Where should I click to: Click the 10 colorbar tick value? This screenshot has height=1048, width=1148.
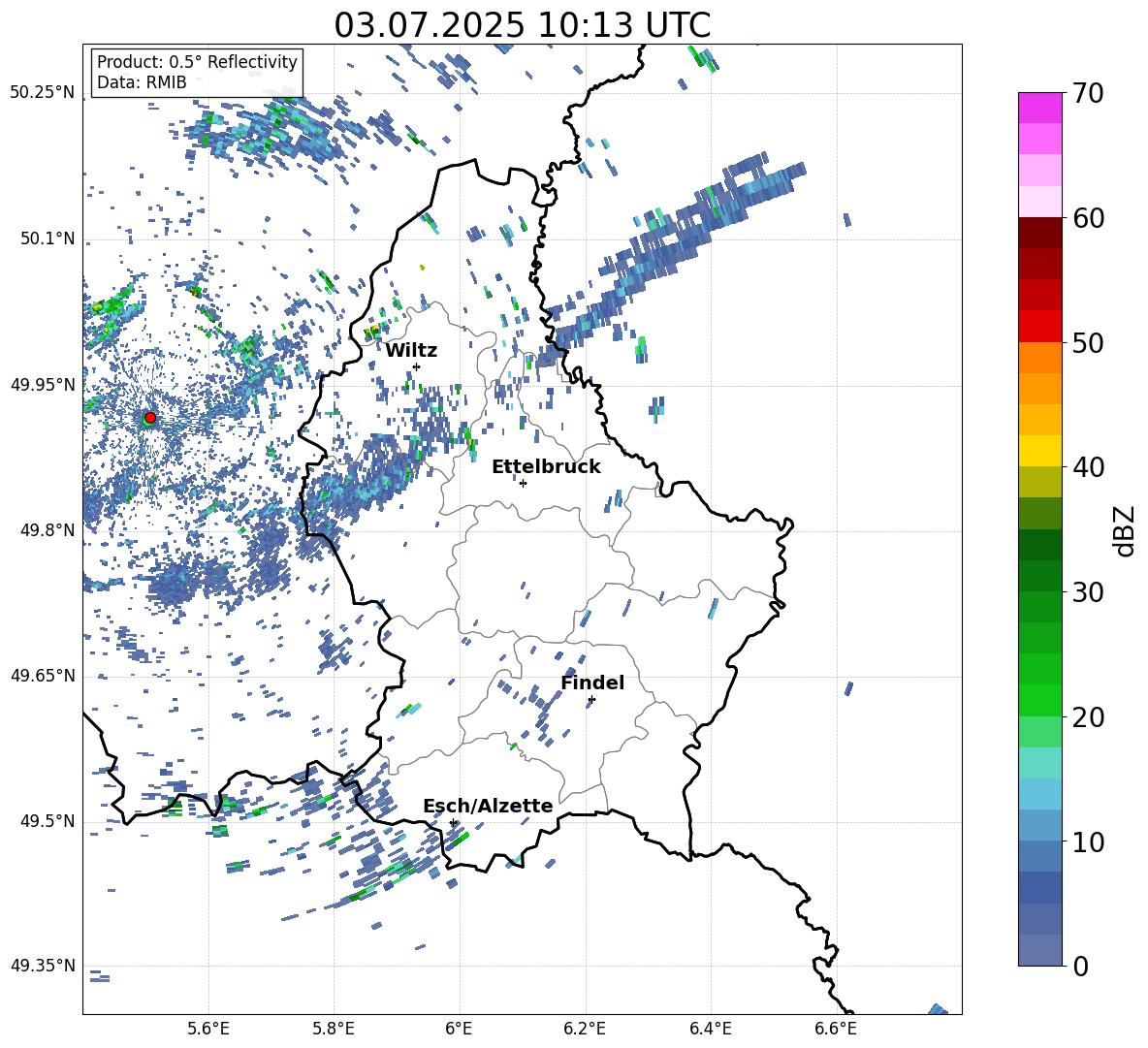(x=1088, y=842)
